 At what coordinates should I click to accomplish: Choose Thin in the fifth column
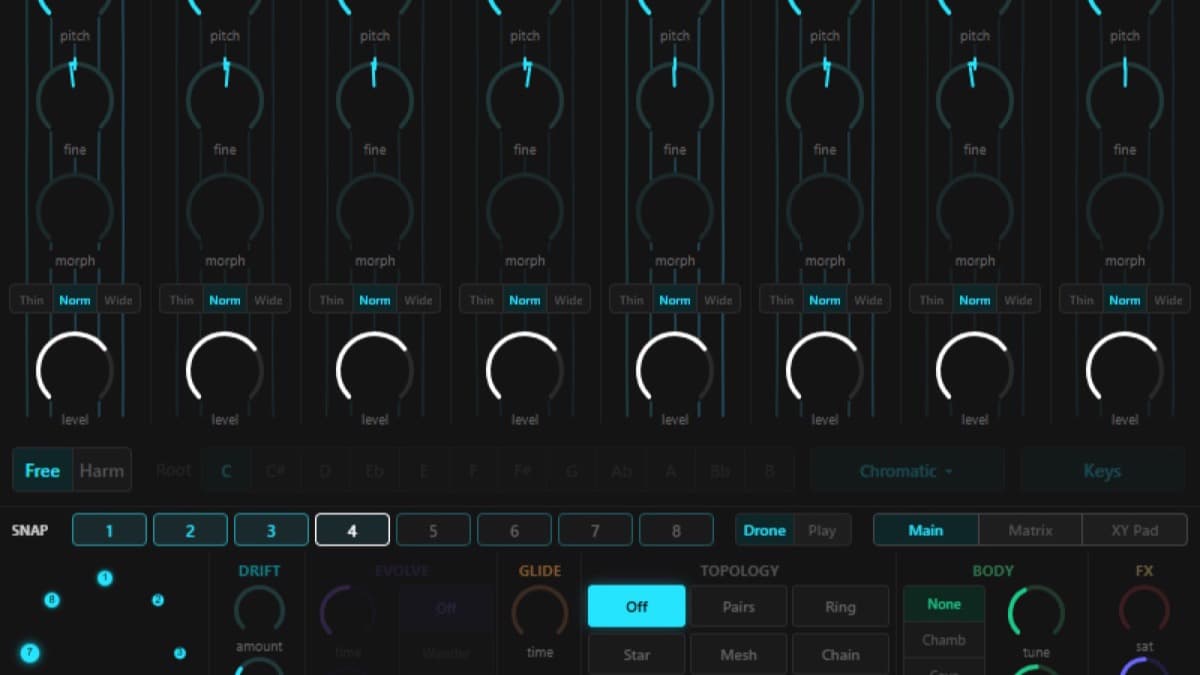point(631,300)
